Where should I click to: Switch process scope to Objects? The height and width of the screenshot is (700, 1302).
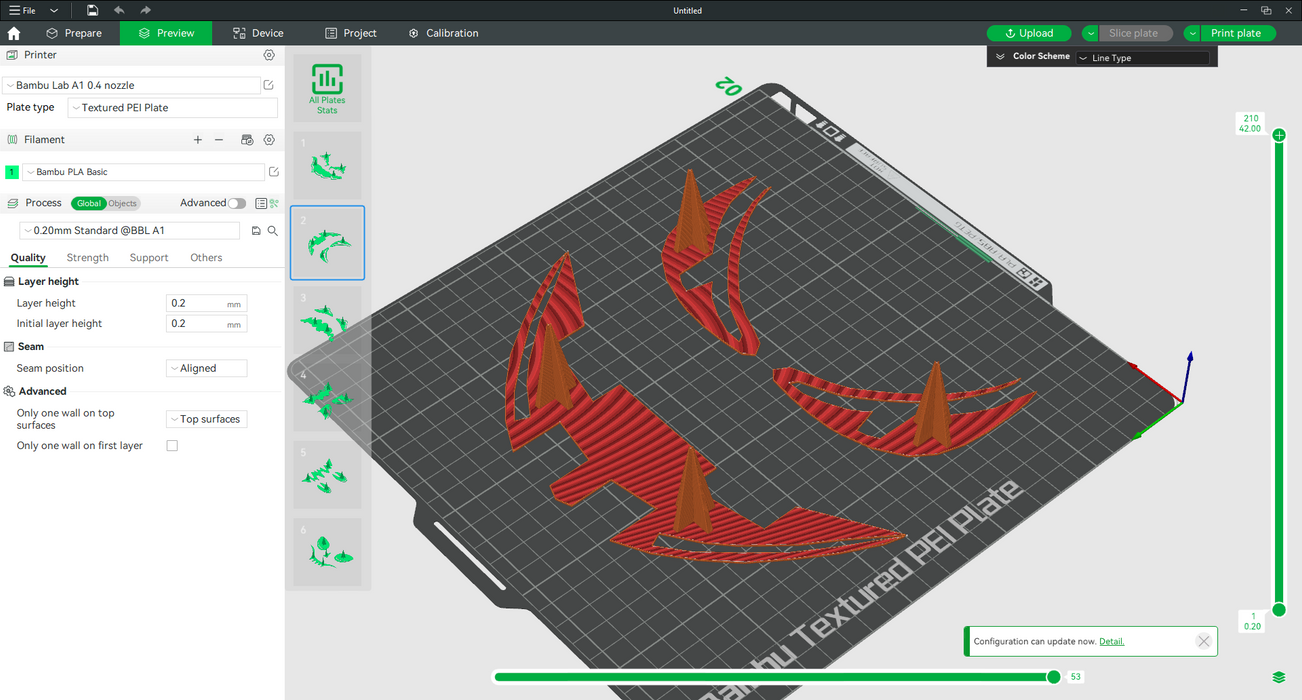tap(122, 203)
